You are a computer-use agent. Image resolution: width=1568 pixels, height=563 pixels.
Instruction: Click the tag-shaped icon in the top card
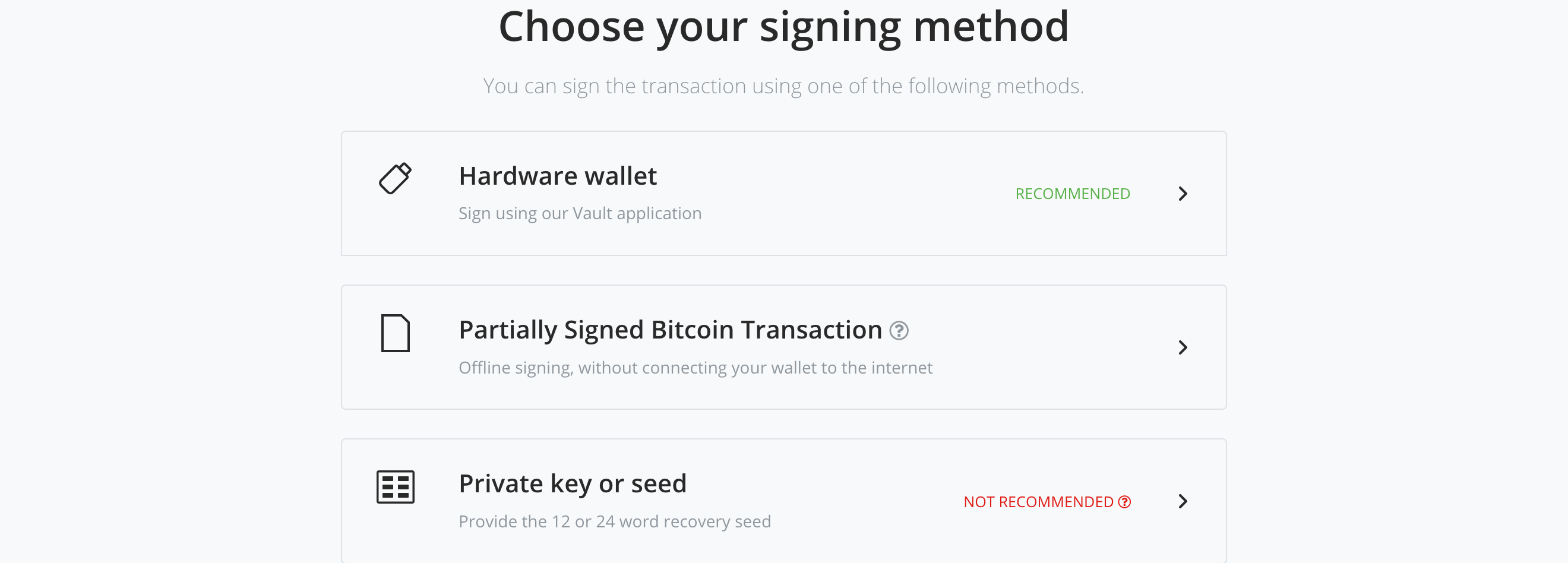(395, 179)
